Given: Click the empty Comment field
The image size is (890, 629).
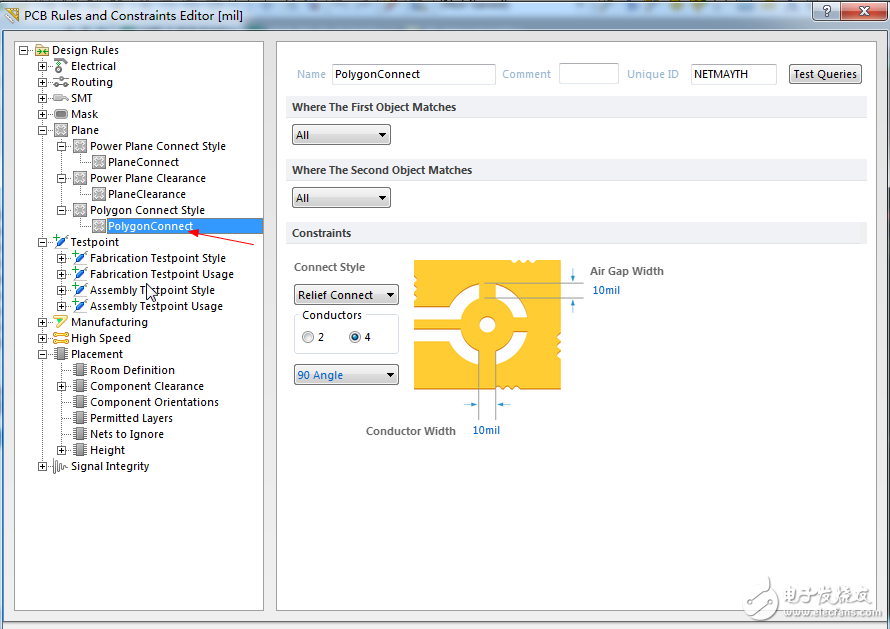Looking at the screenshot, I should coord(589,74).
